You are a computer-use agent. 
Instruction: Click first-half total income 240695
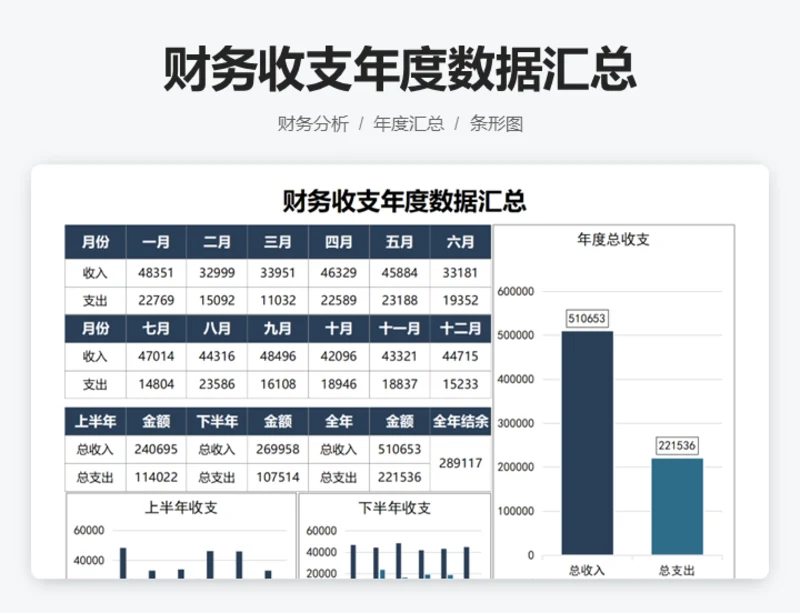[156, 449]
